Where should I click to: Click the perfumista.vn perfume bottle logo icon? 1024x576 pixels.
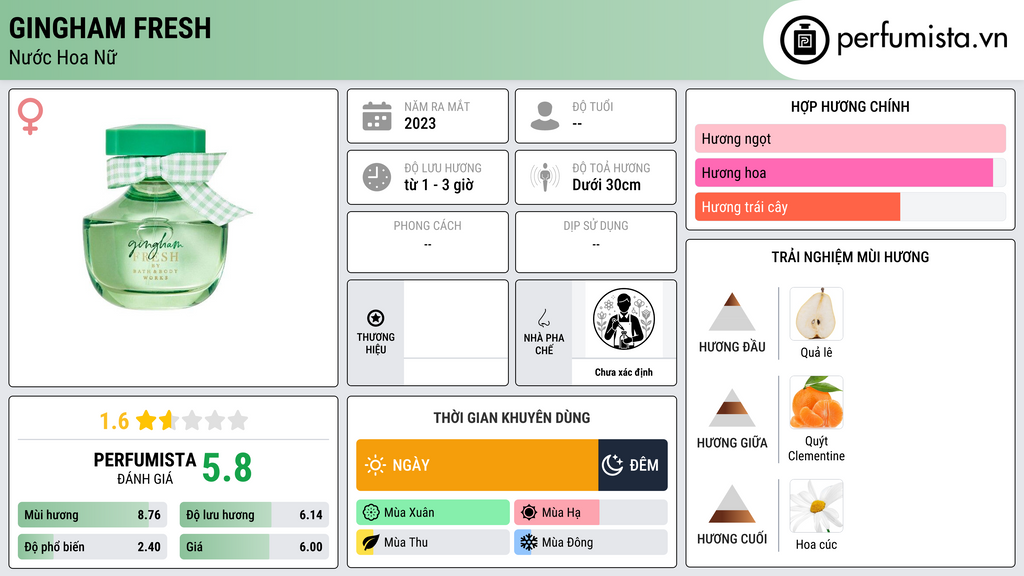[804, 40]
